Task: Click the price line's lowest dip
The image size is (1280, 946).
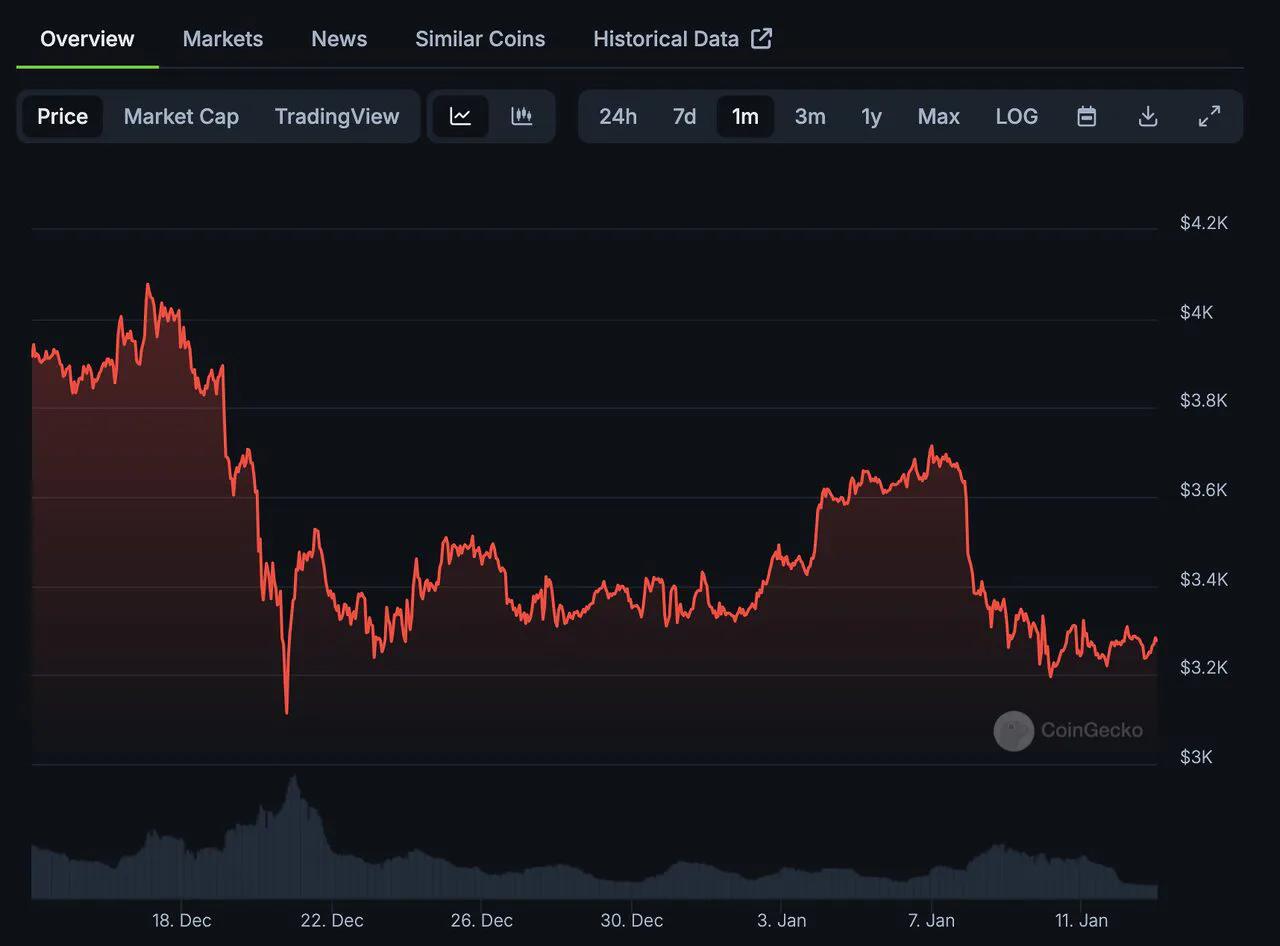Action: [x=287, y=712]
